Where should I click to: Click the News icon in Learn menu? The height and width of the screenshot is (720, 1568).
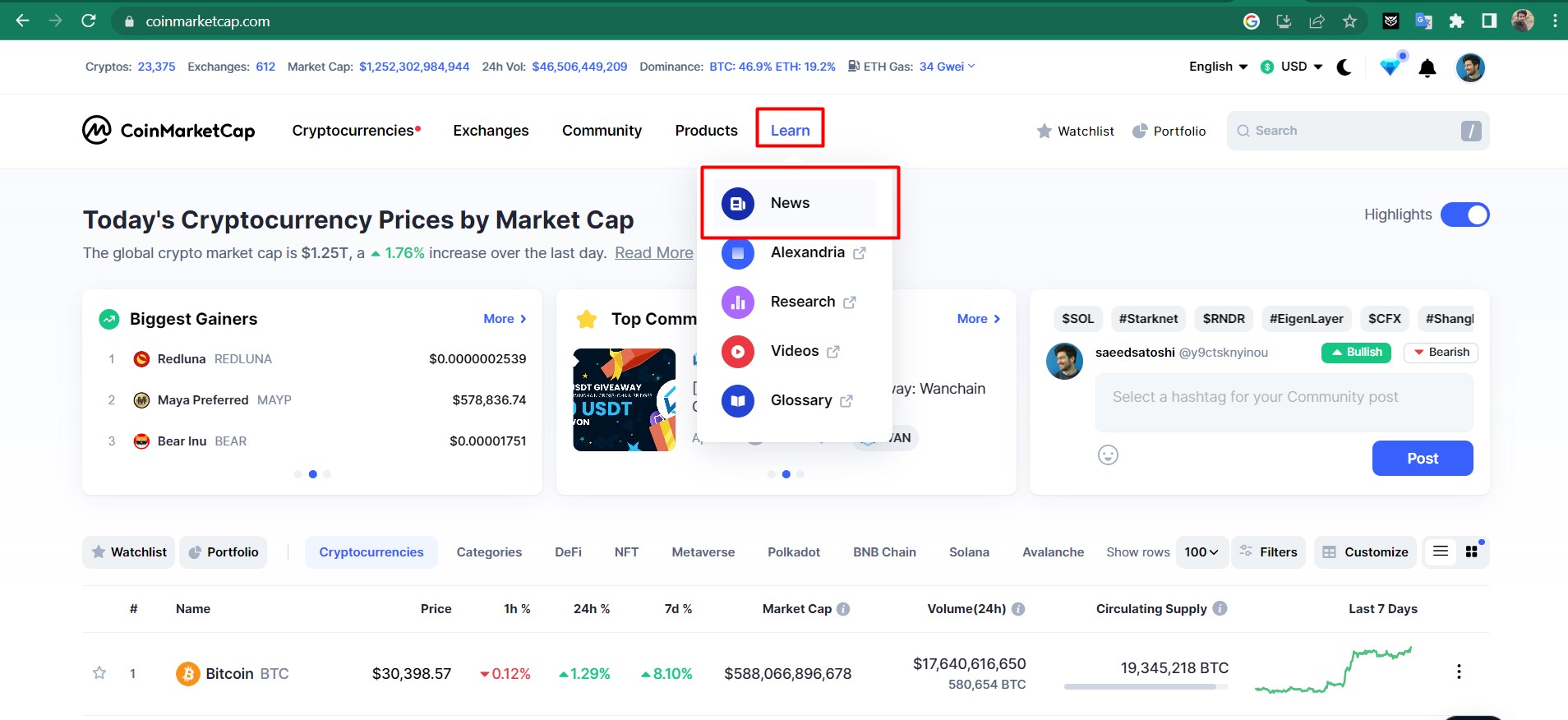(738, 203)
